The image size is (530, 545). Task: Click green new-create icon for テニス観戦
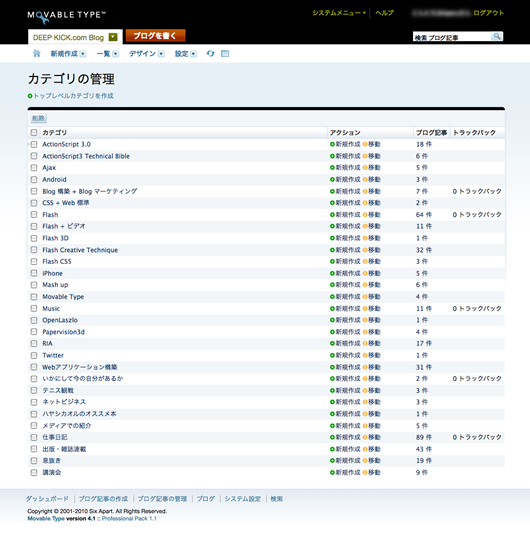pos(332,390)
